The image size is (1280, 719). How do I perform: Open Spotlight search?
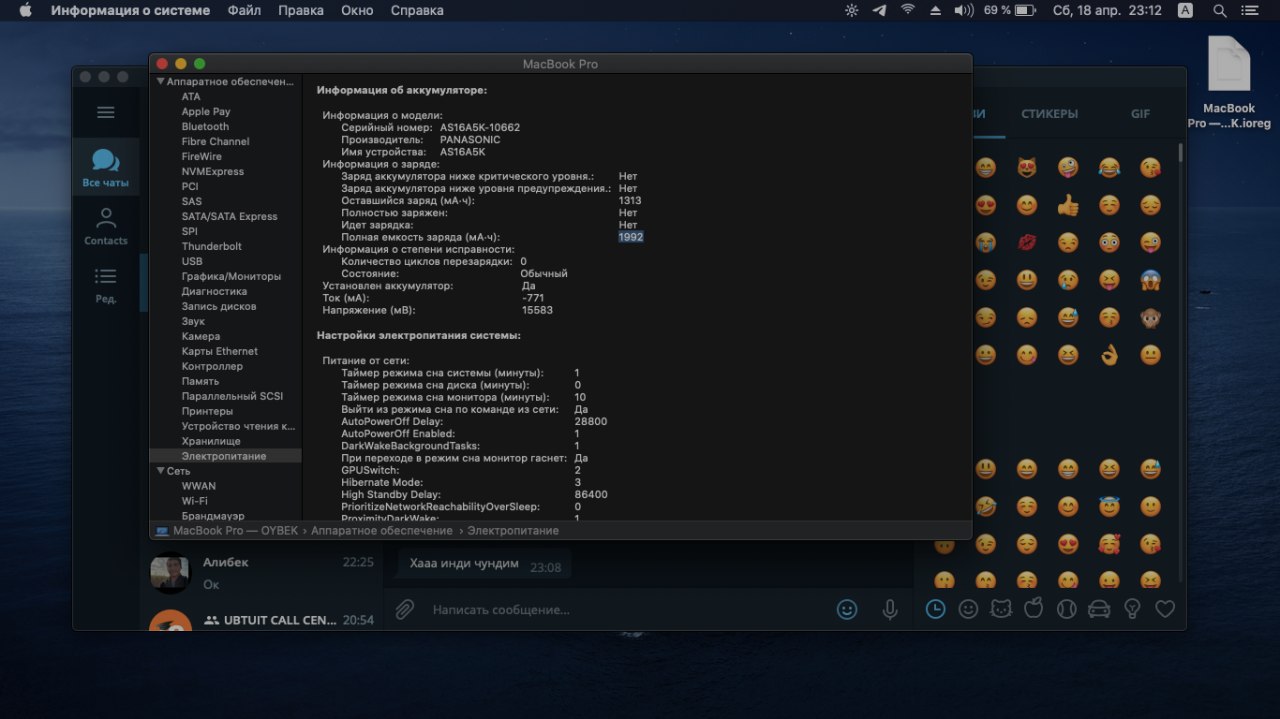(1220, 10)
